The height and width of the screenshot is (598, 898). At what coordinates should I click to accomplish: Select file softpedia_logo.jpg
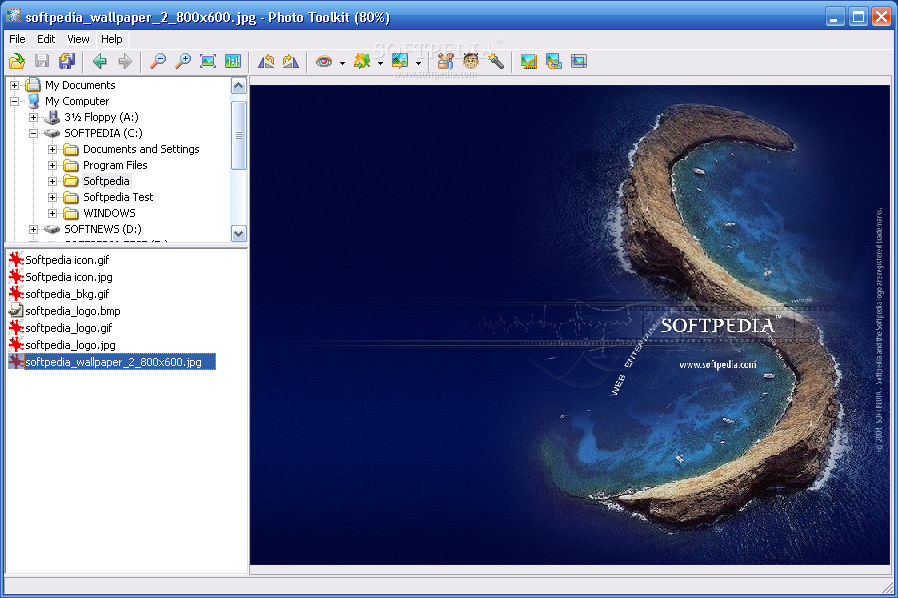click(70, 345)
